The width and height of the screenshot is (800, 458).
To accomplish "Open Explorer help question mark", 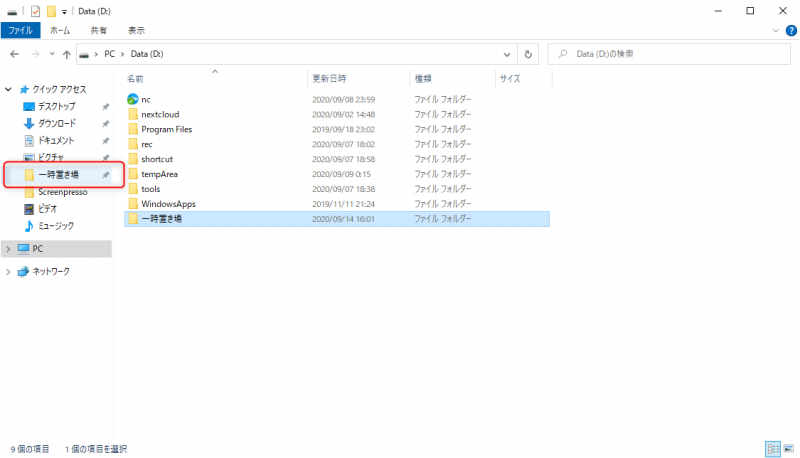I will (x=791, y=31).
